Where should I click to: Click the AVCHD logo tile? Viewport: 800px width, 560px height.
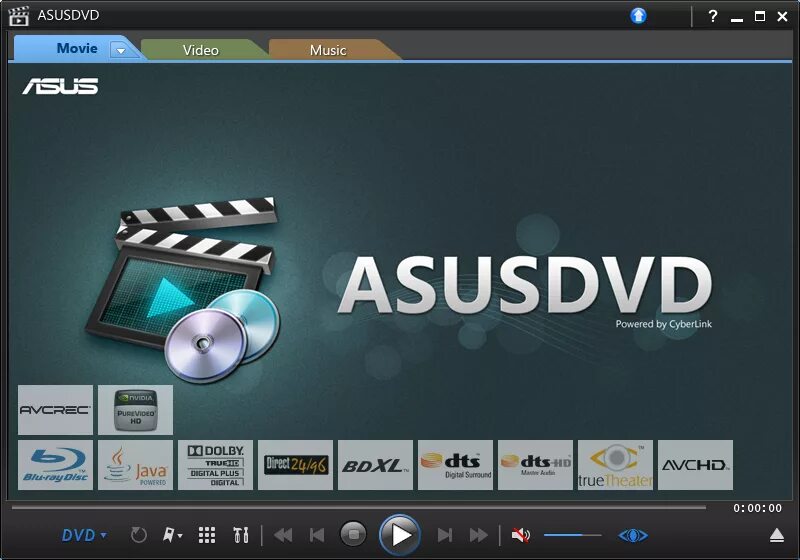pos(695,465)
